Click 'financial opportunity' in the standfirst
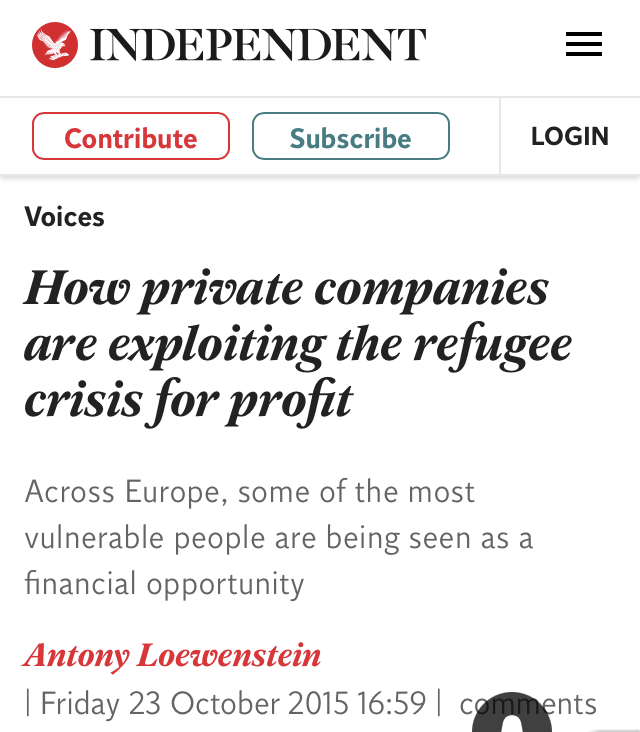Viewport: 640px width, 732px height. (164, 584)
